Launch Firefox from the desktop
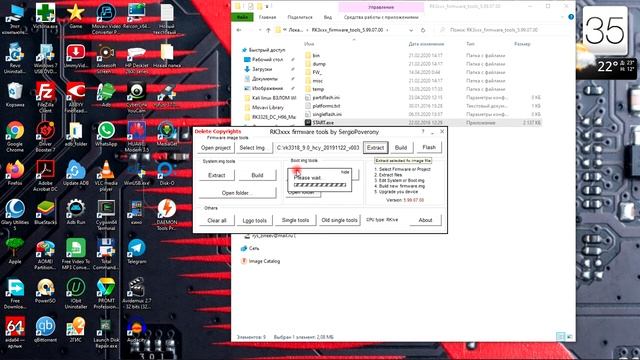This screenshot has width=640, height=360. pos(15,173)
